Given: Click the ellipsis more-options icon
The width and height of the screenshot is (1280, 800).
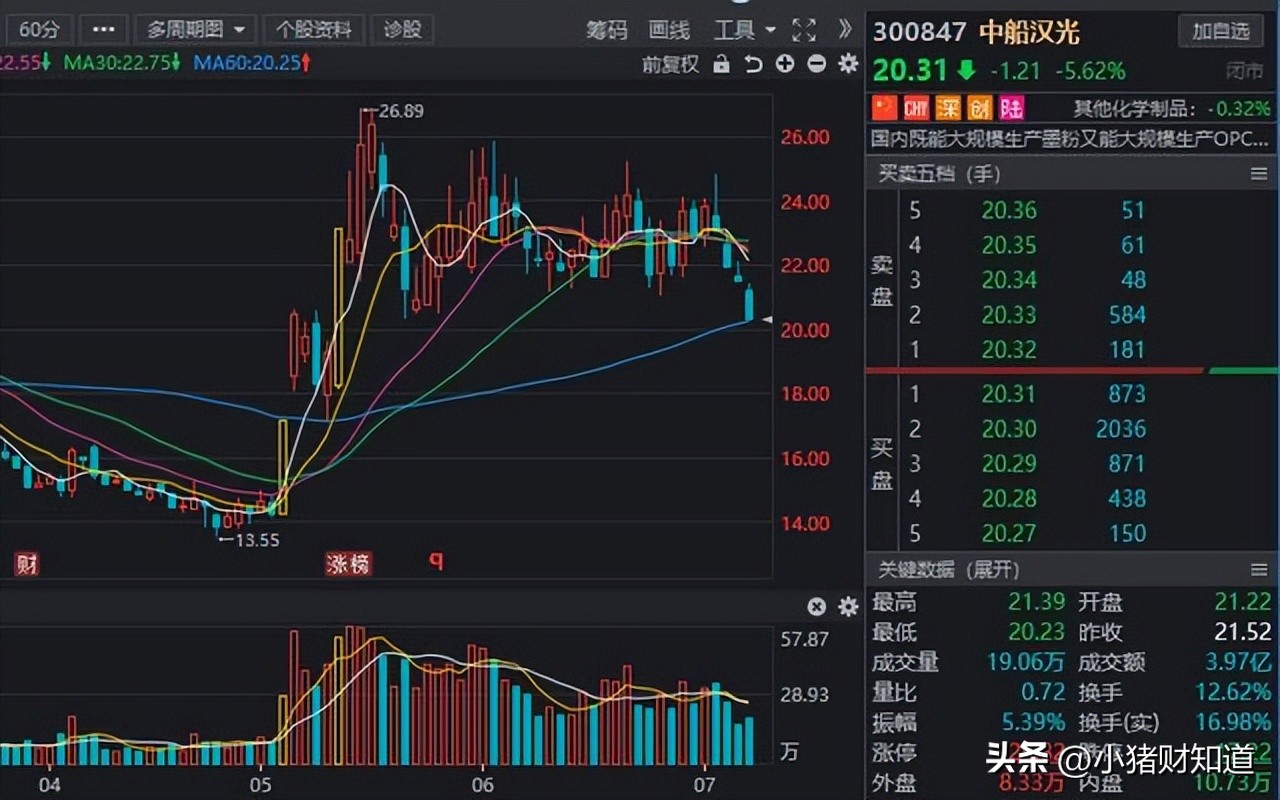Looking at the screenshot, I should point(103,29).
